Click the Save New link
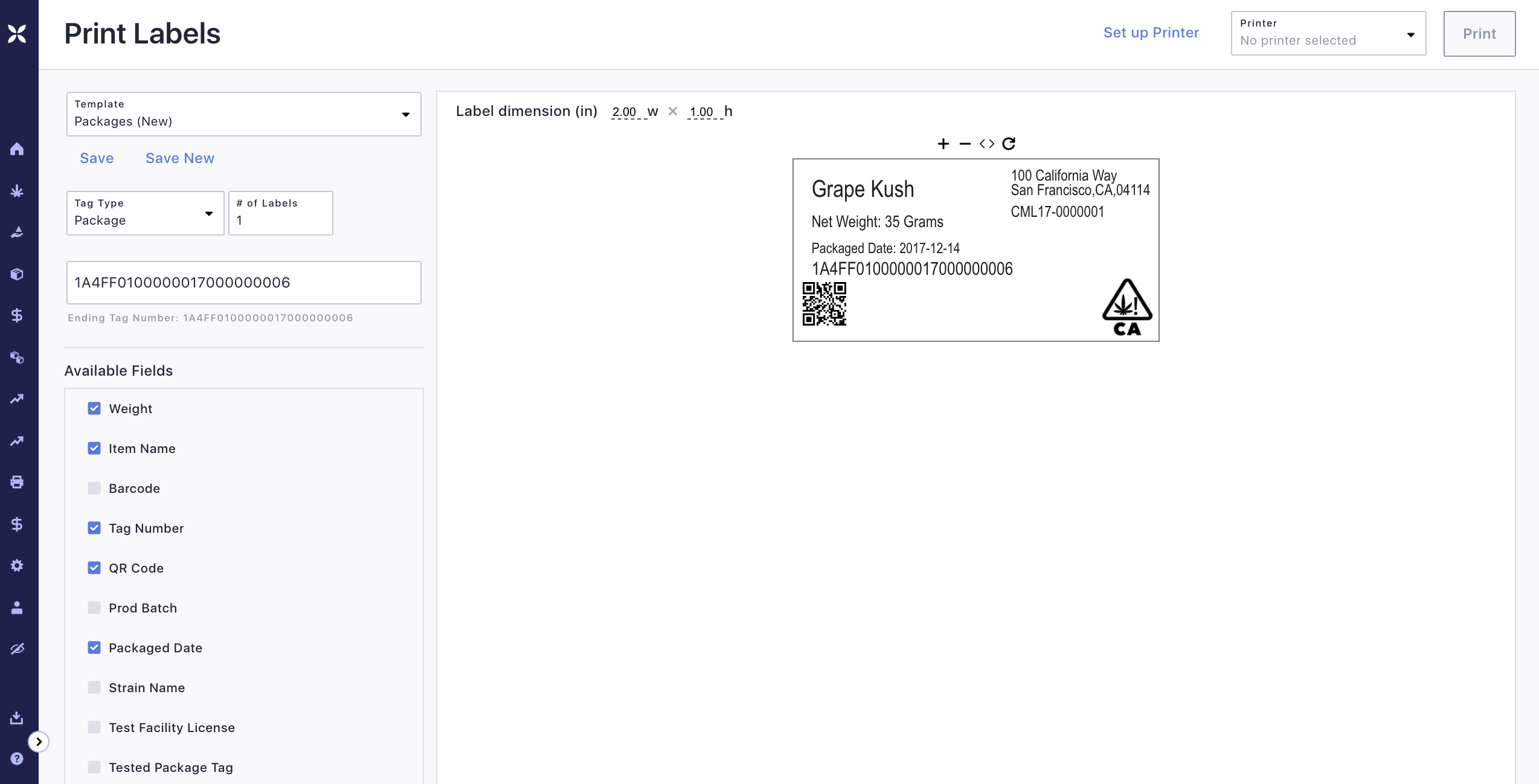This screenshot has height=784, width=1539. pos(180,158)
